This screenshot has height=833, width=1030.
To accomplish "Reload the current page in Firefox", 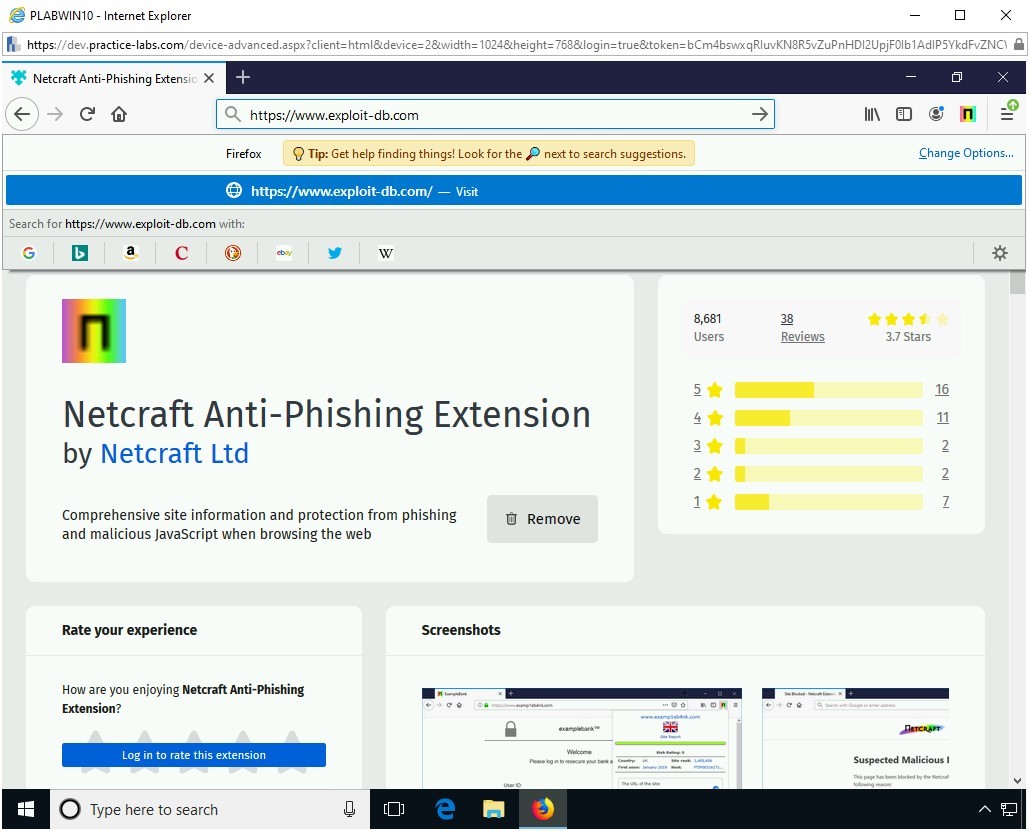I will click(87, 114).
